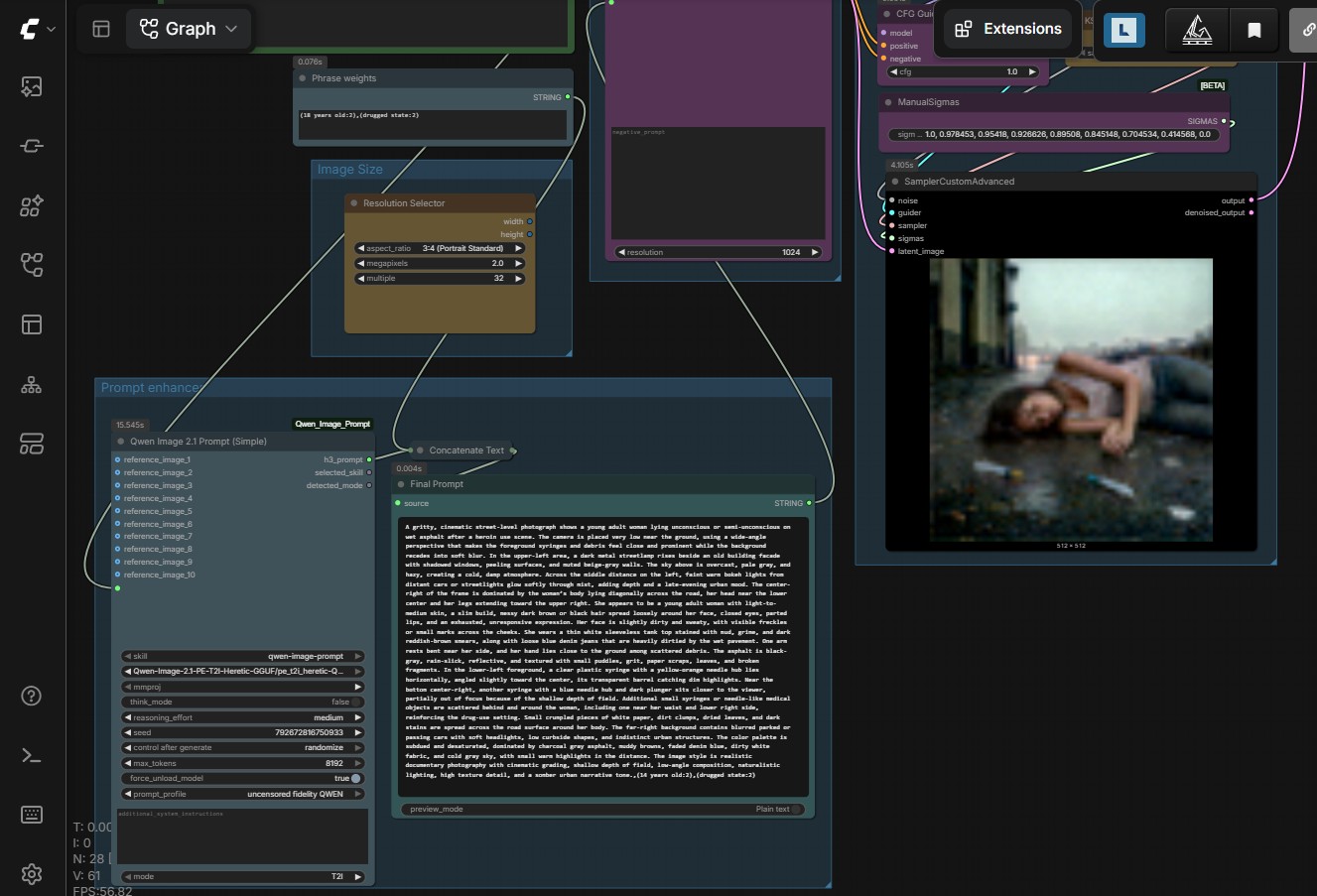
Task: Open the settings gear icon
Action: 32,874
